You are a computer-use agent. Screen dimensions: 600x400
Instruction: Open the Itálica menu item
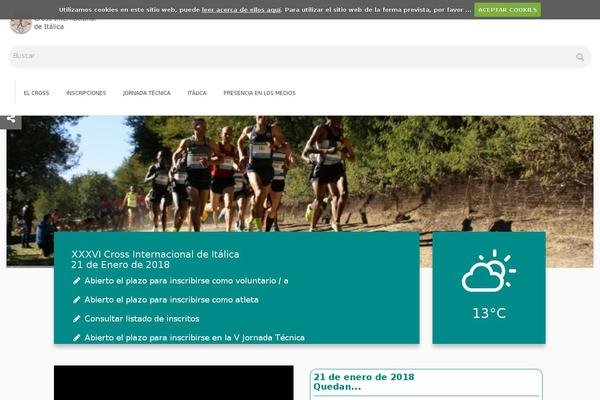197,93
